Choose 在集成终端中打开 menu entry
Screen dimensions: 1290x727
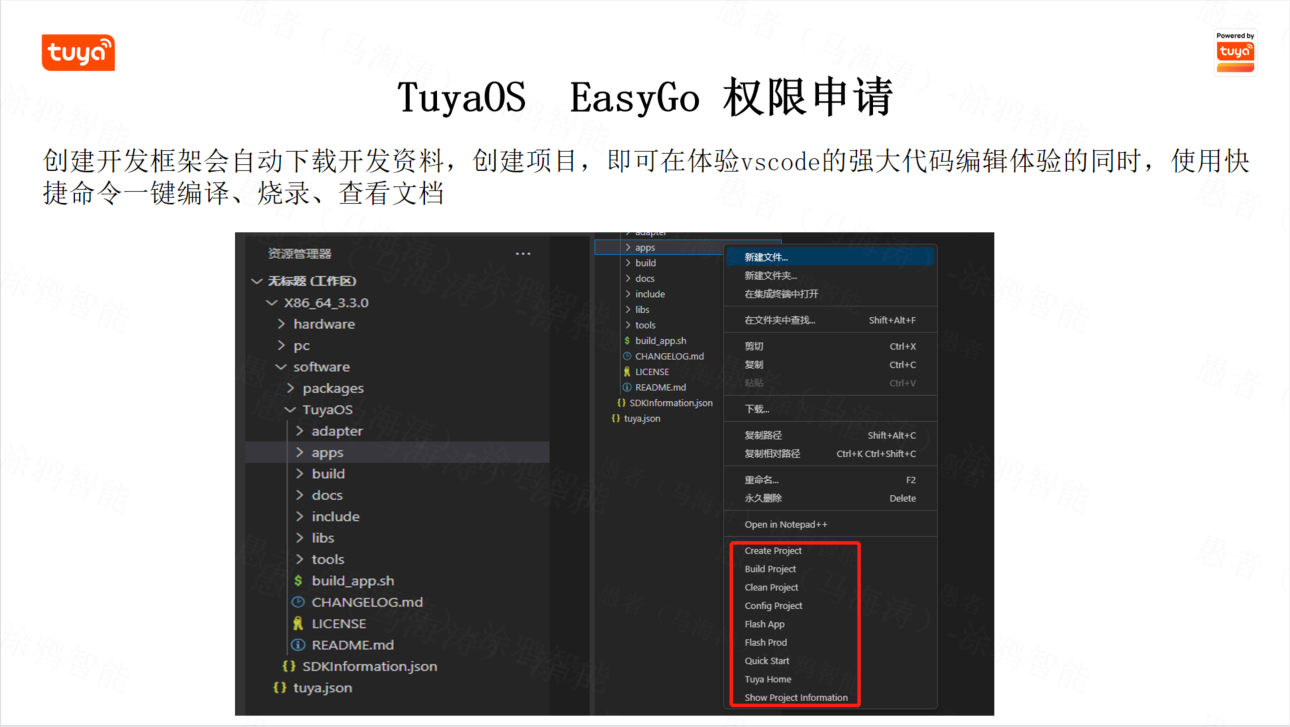tap(830, 294)
